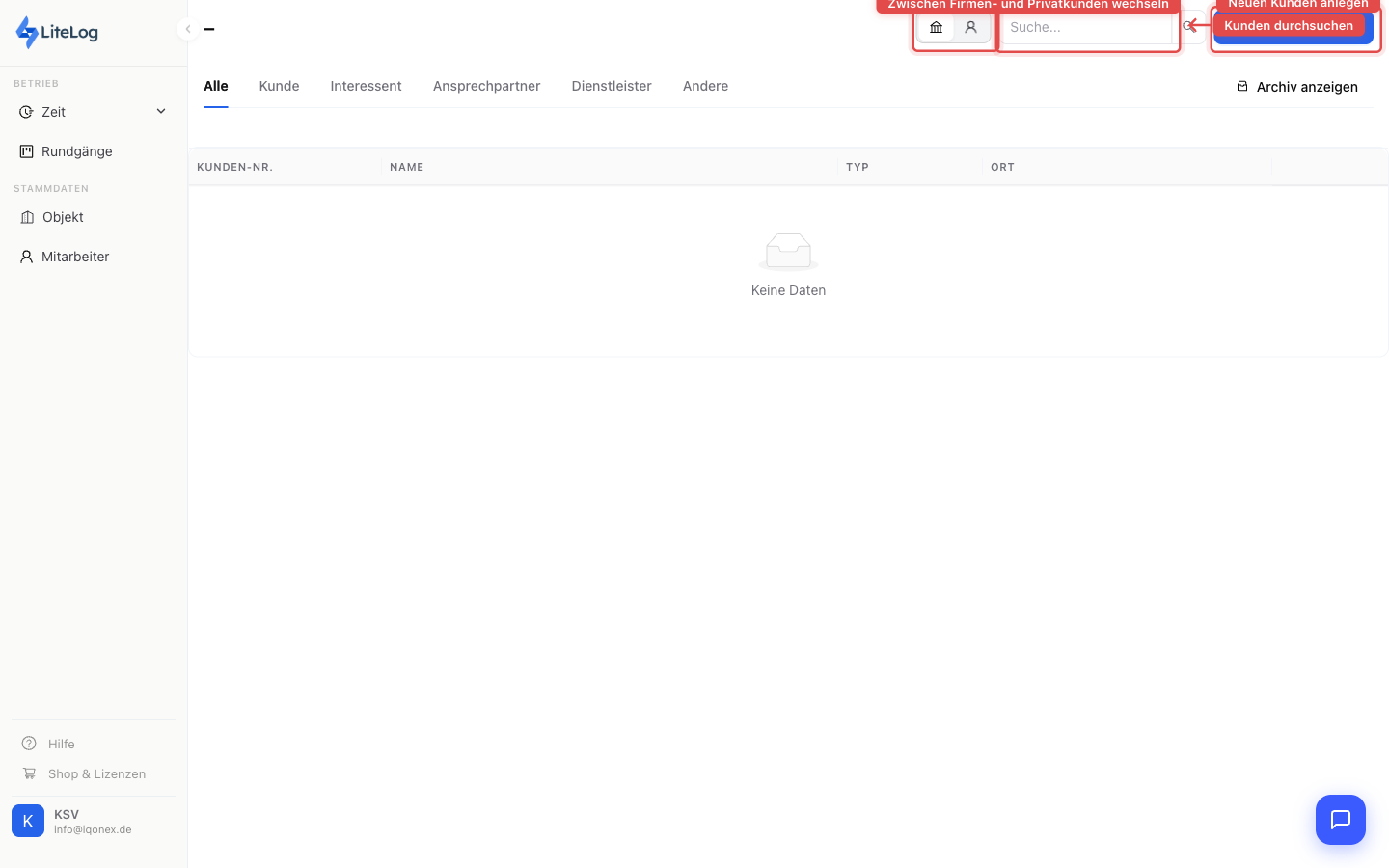Click the LiteLog logo

point(57,32)
